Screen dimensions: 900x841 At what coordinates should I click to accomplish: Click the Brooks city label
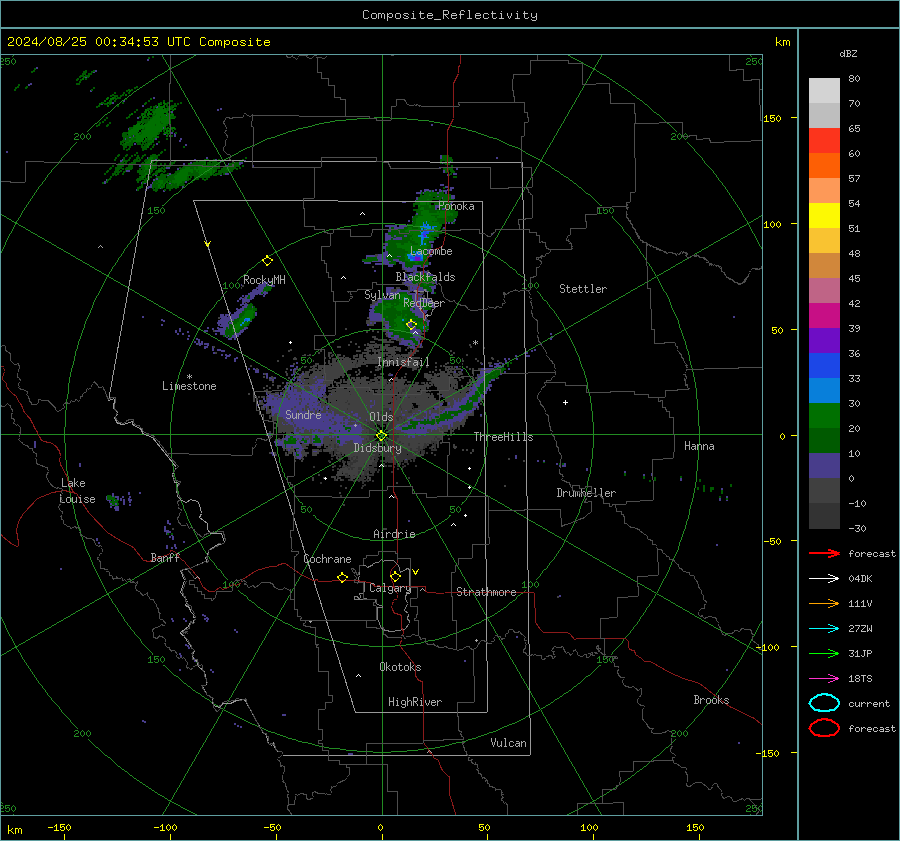711,700
